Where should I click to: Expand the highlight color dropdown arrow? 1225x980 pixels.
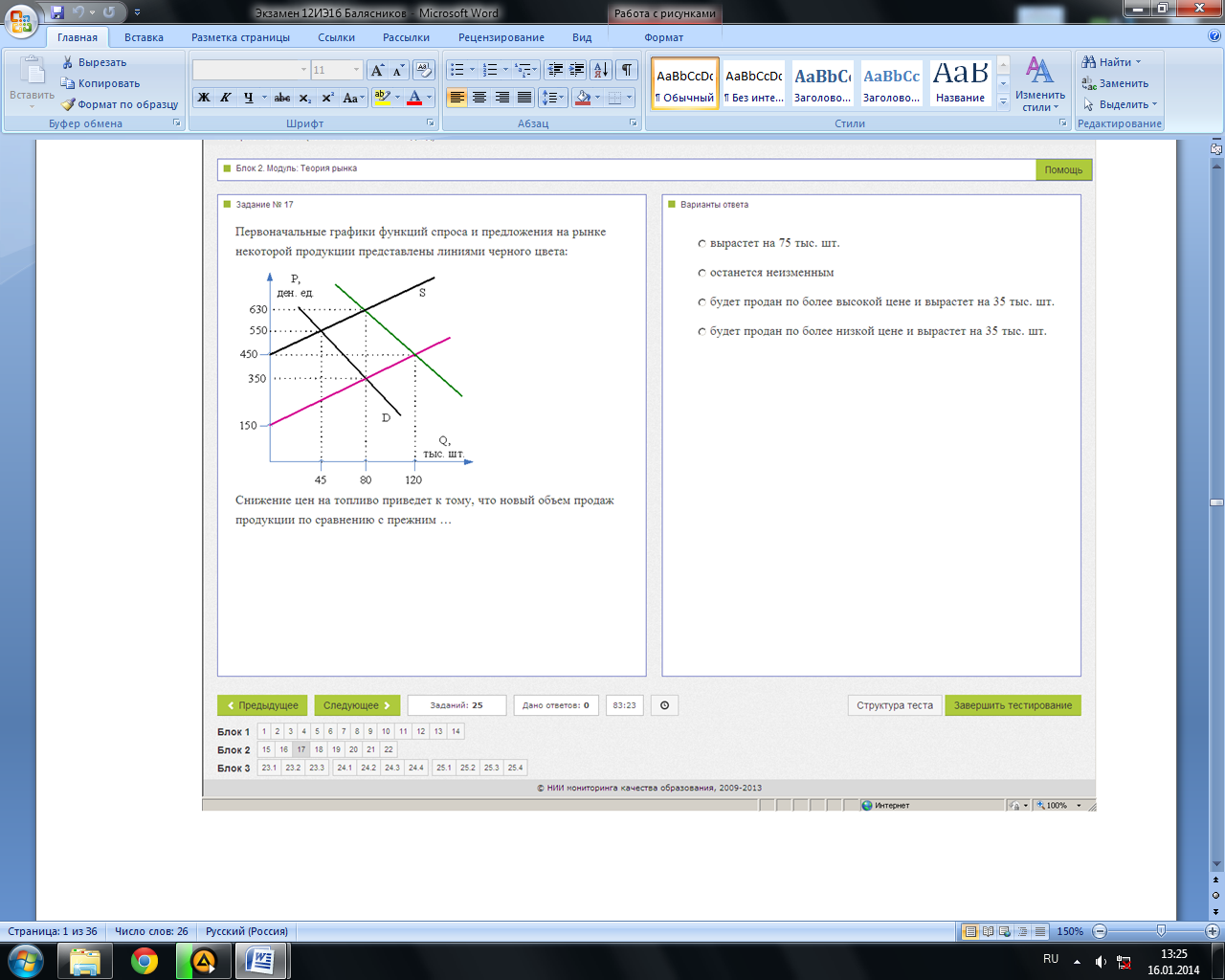coord(397,98)
